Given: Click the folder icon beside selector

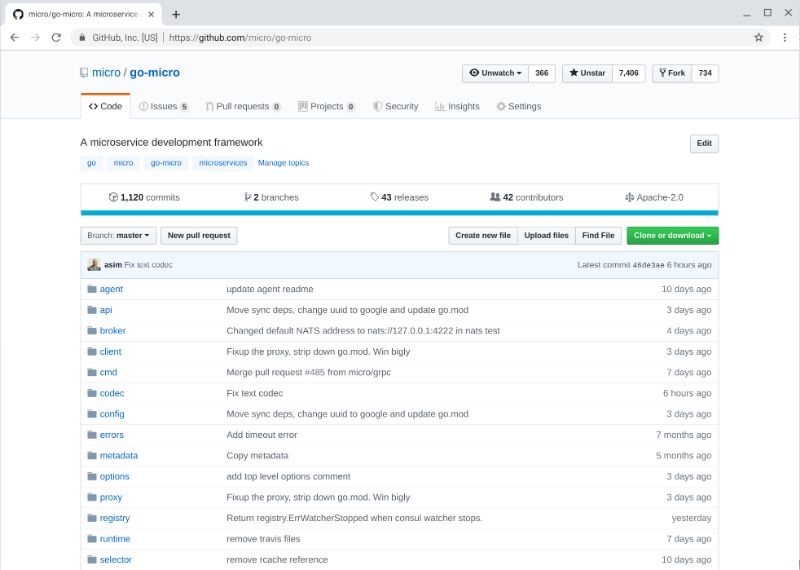Looking at the screenshot, I should (92, 559).
